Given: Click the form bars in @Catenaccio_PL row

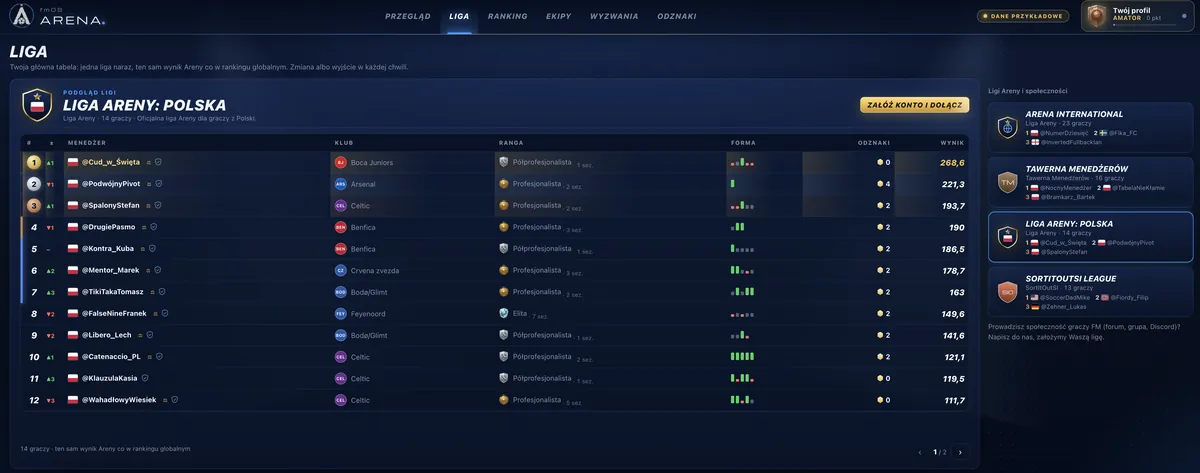Looking at the screenshot, I should [742, 356].
